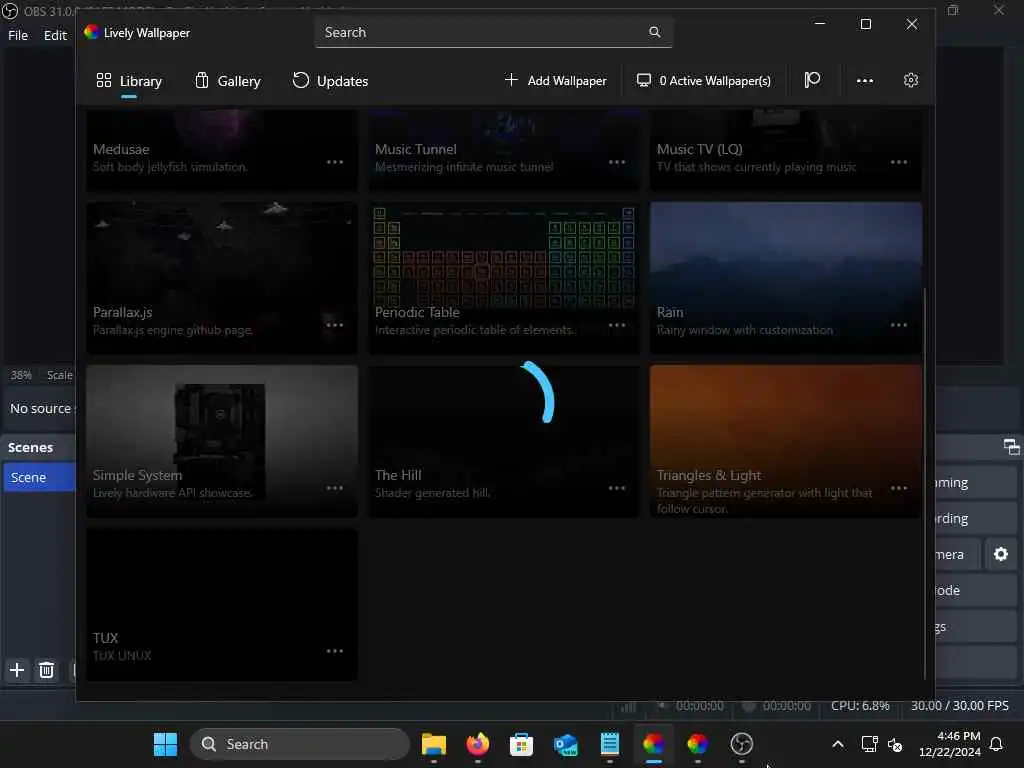Launch Firefox from the taskbar
Image resolution: width=1024 pixels, height=768 pixels.
coord(477,744)
